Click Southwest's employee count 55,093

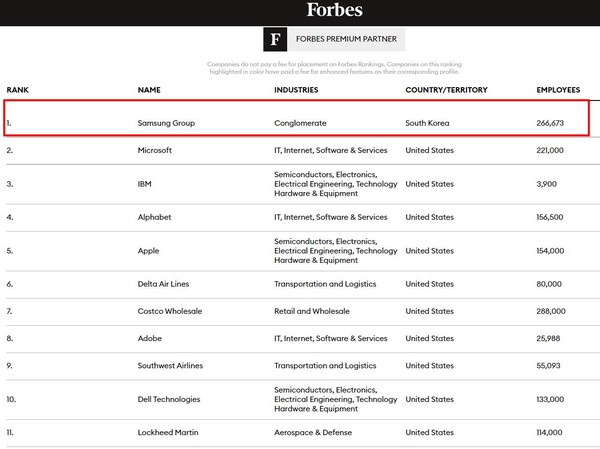[x=548, y=366]
